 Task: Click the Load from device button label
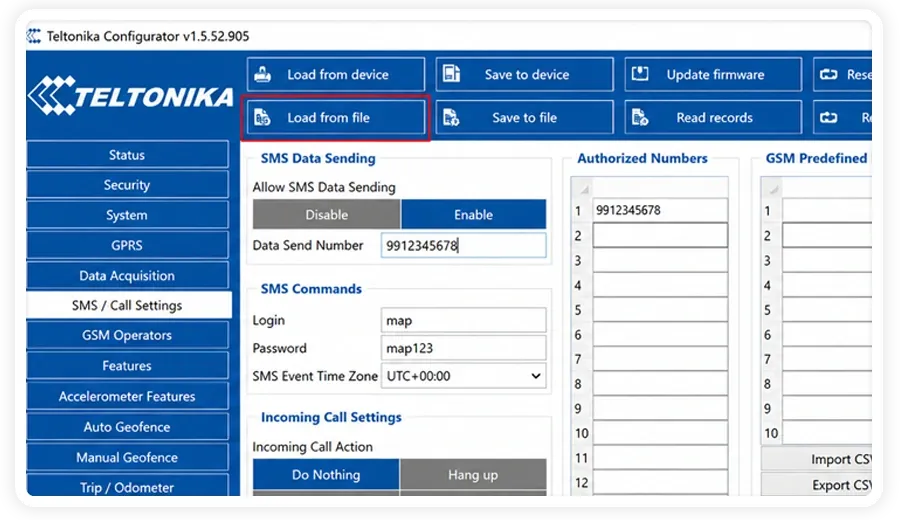[338, 75]
